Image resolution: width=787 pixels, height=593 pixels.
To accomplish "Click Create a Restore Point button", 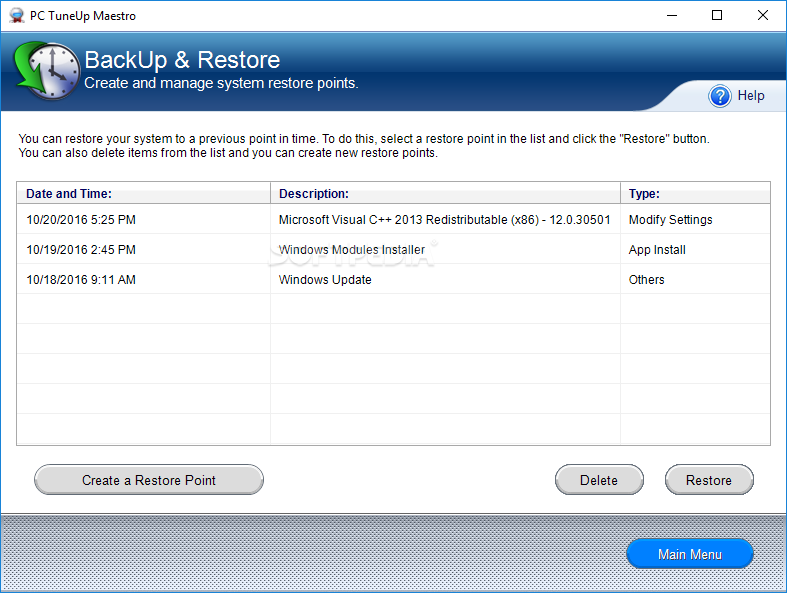I will tap(149, 480).
